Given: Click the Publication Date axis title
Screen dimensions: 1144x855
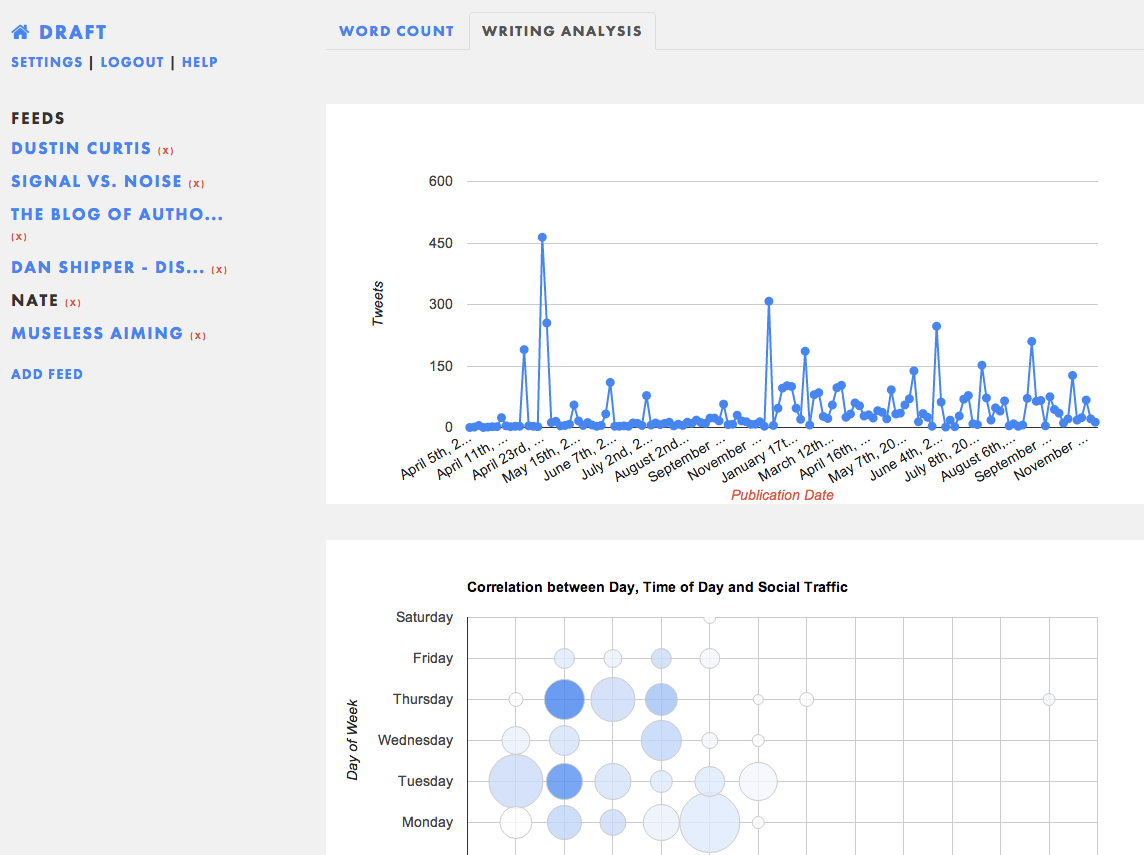Looking at the screenshot, I should [782, 495].
